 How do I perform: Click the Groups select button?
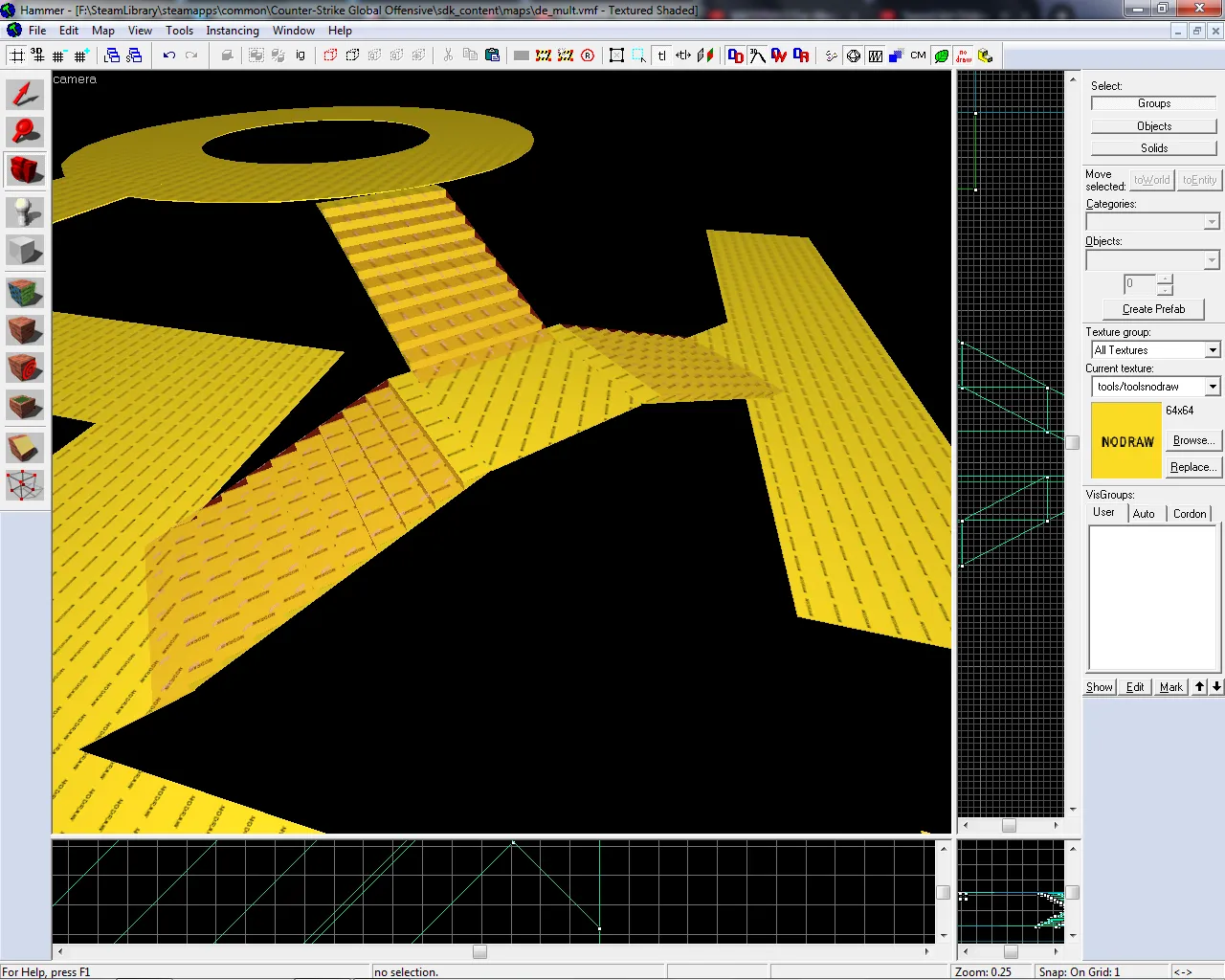1154,103
